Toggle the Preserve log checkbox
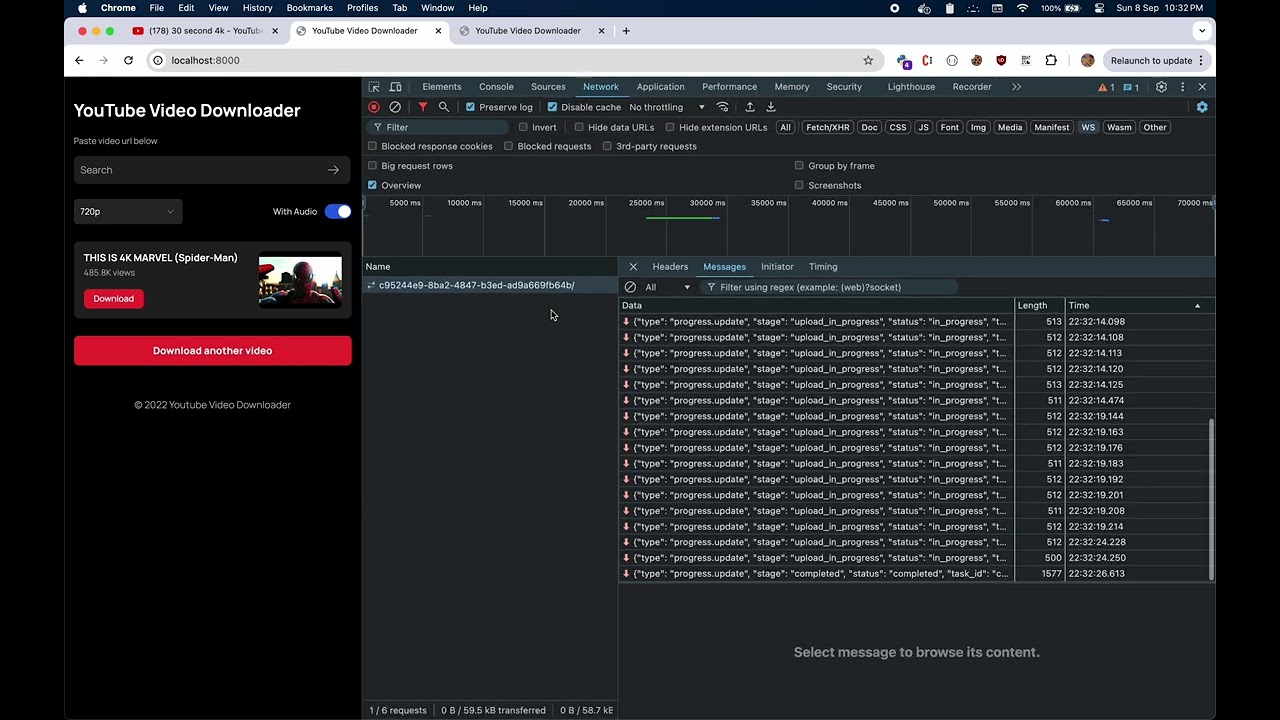 click(x=470, y=107)
